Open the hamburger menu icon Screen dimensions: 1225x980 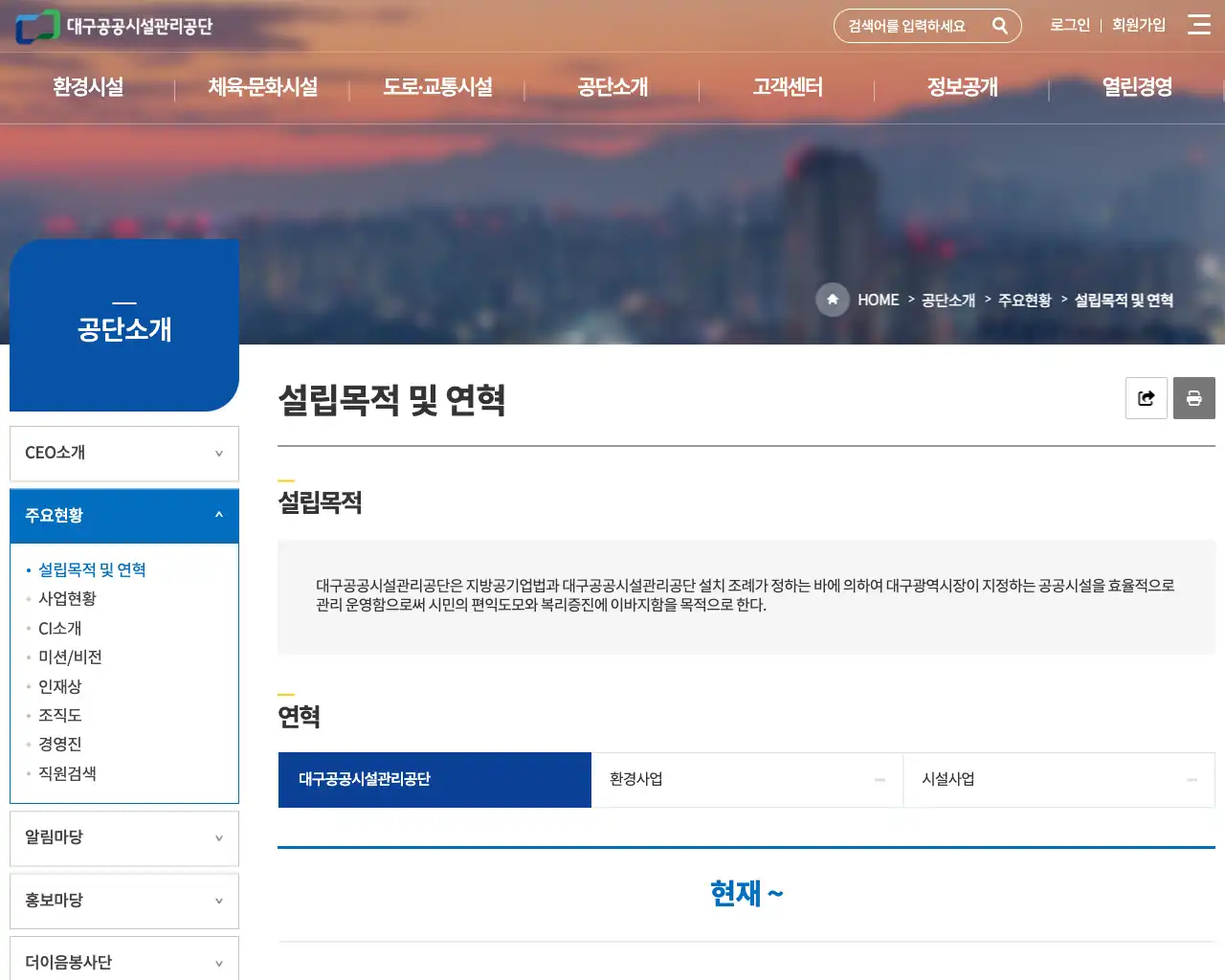[x=1199, y=26]
